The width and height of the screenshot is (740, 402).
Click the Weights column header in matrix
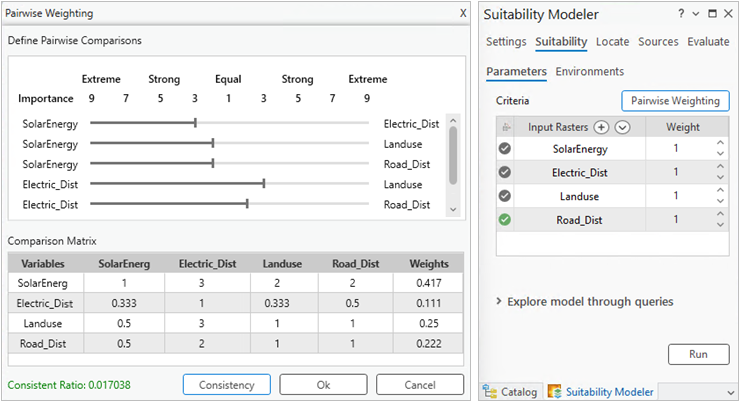pos(429,264)
